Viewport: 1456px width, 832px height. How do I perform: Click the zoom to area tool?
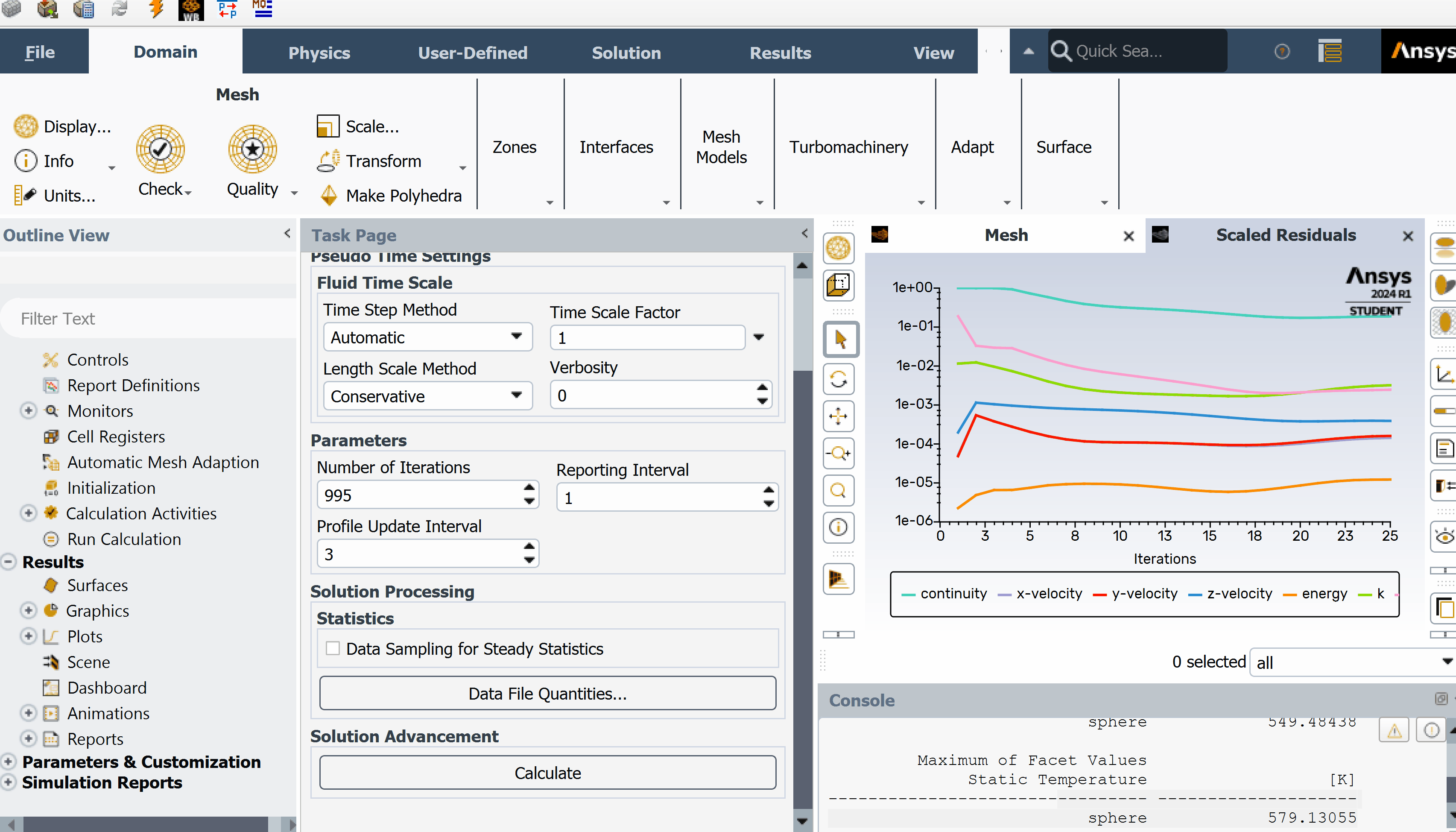(839, 490)
